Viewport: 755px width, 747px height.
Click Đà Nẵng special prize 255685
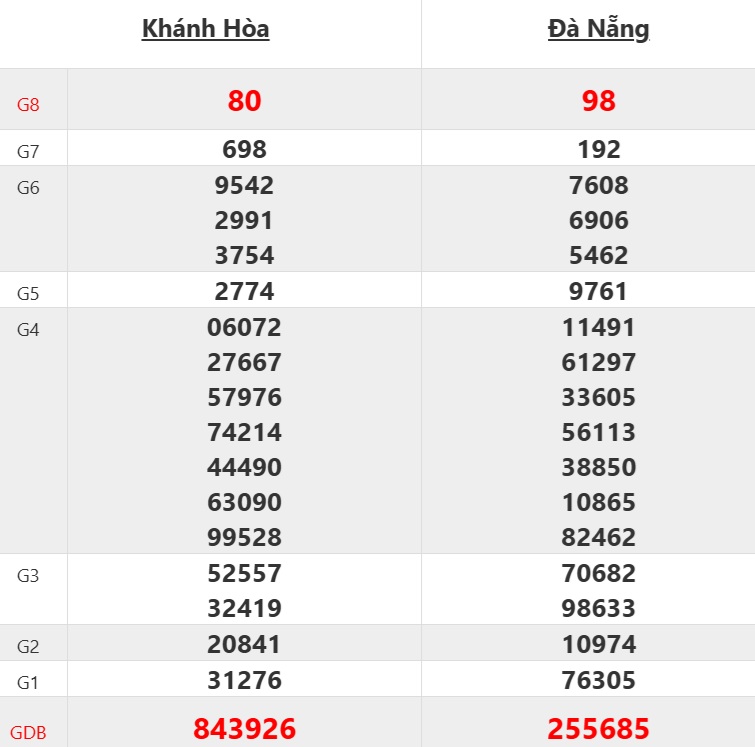(598, 729)
